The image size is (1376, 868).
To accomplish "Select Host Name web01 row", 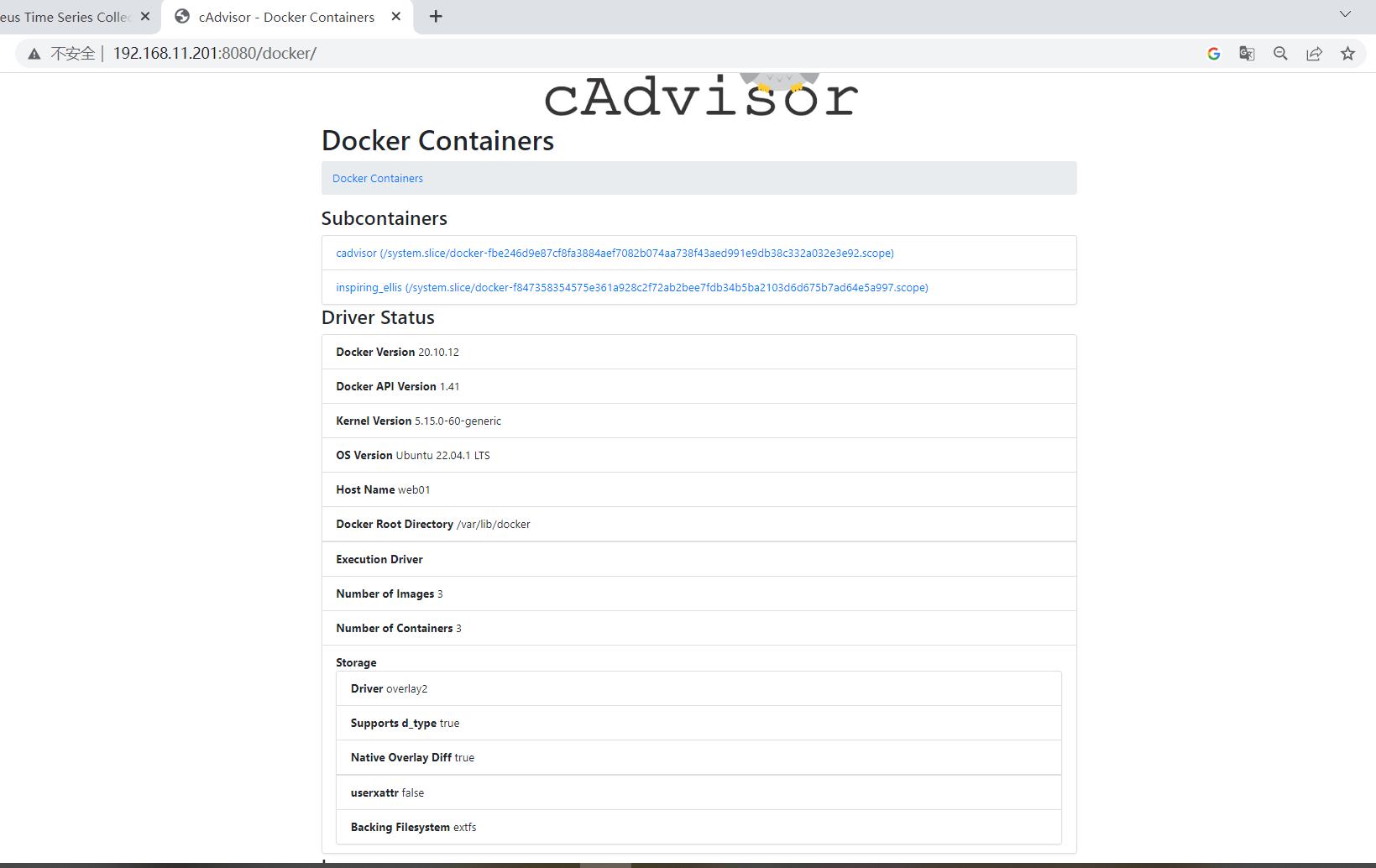I will coord(698,489).
